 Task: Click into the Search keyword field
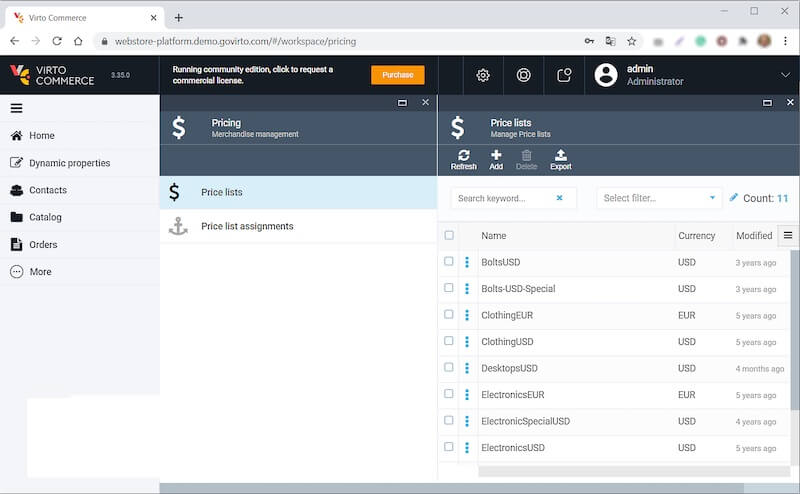coord(502,198)
